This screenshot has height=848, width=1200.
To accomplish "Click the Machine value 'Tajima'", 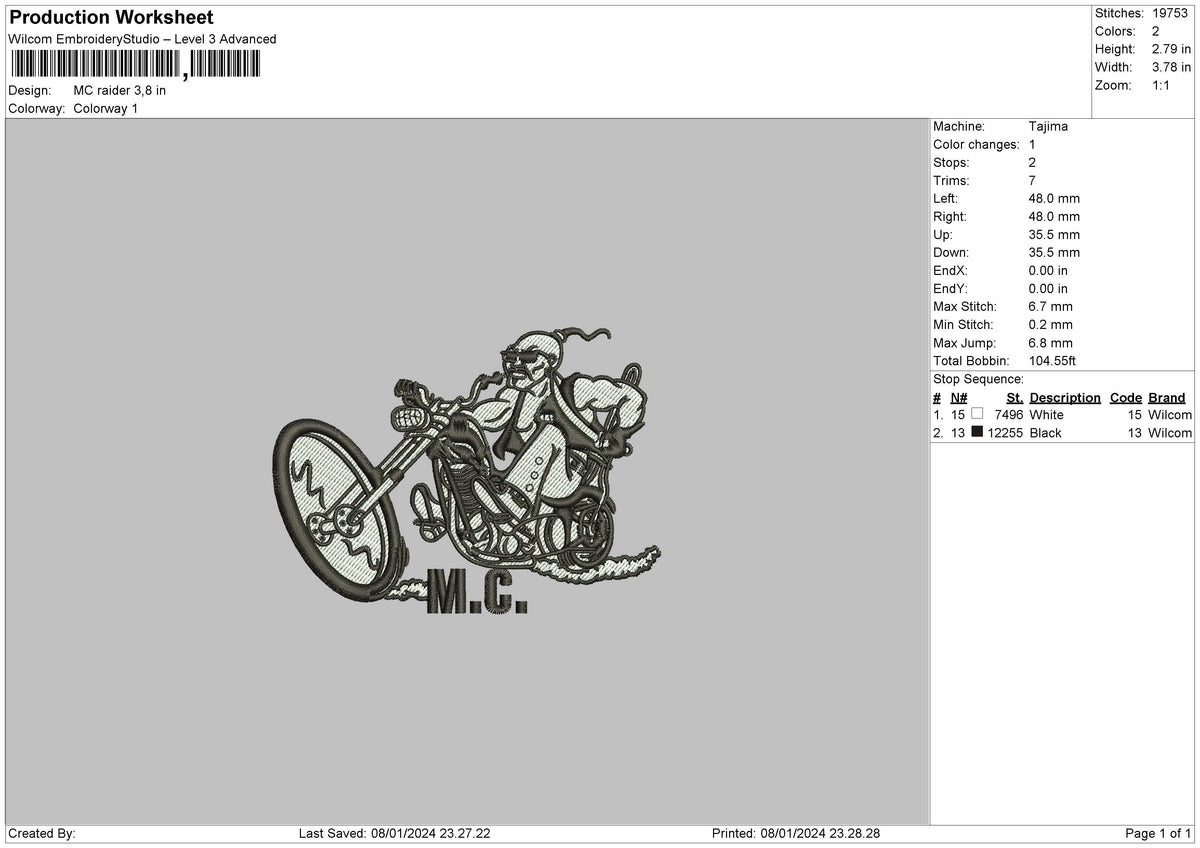I will click(1048, 126).
